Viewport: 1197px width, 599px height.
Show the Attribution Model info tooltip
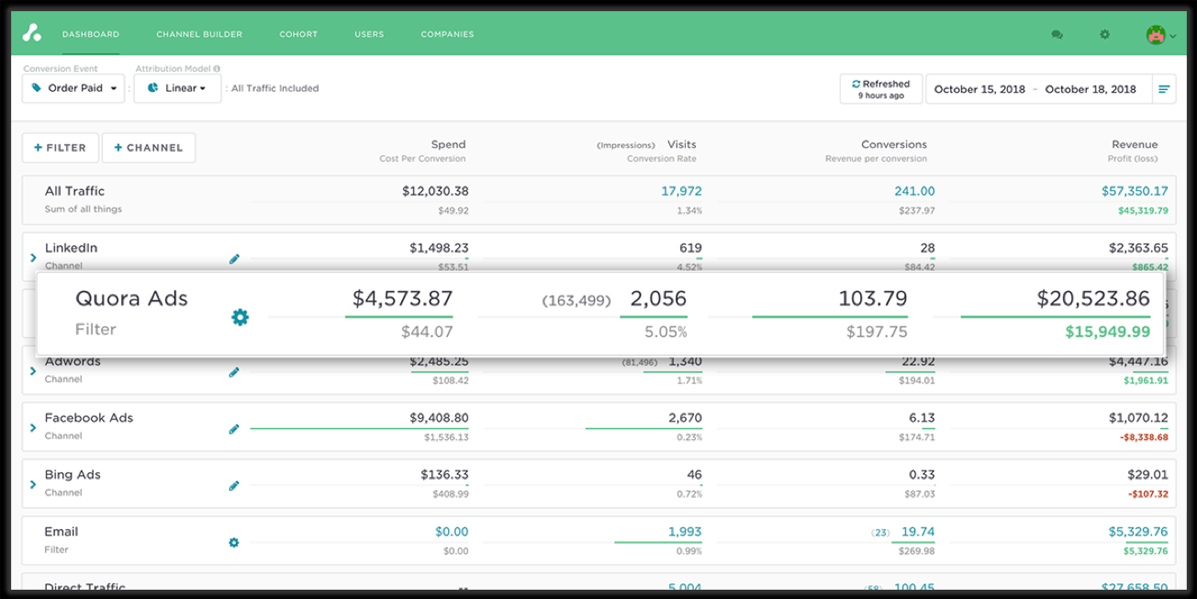(x=217, y=69)
